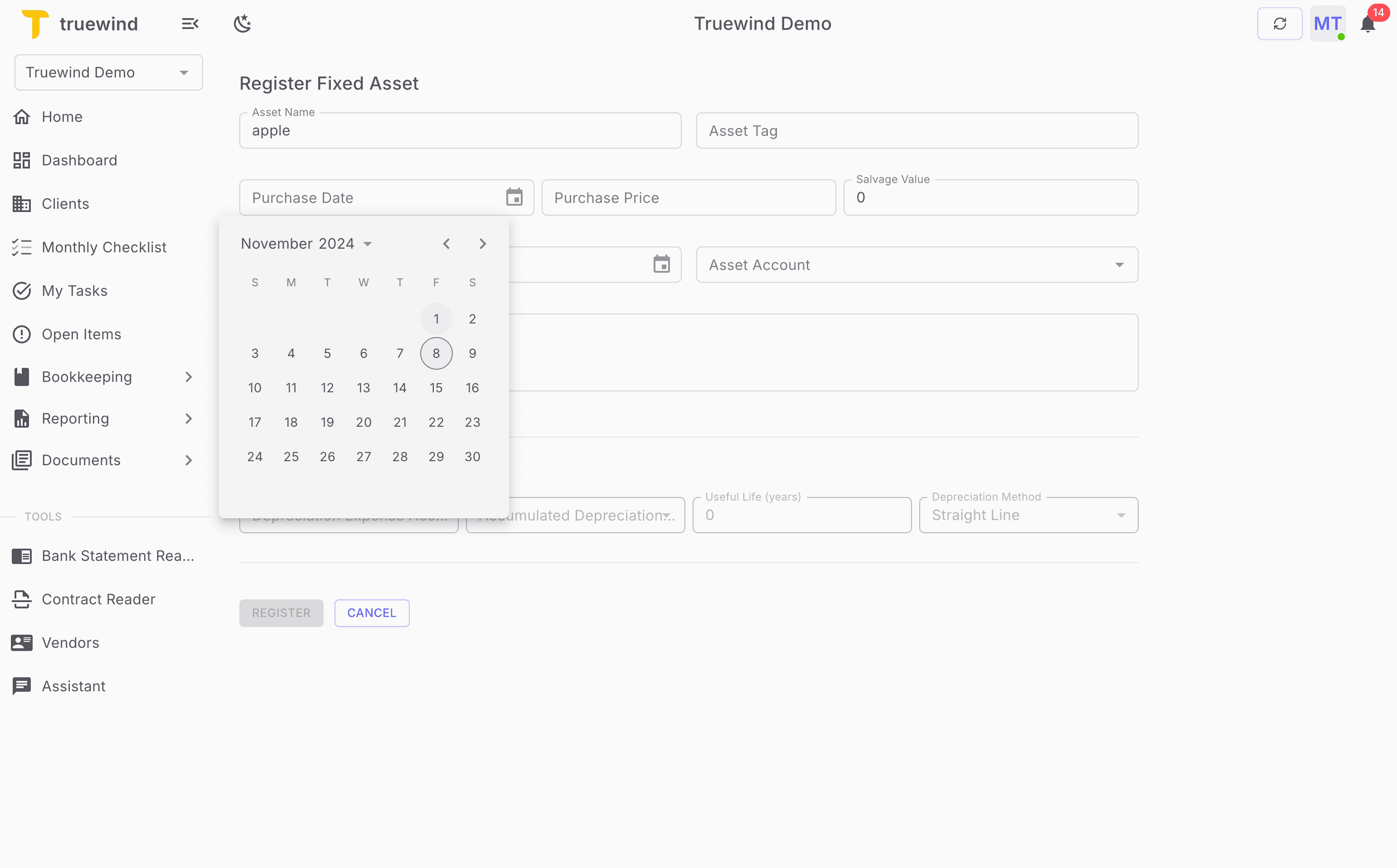This screenshot has height=868, width=1397.
Task: Click the CANCEL button
Action: pos(372,612)
